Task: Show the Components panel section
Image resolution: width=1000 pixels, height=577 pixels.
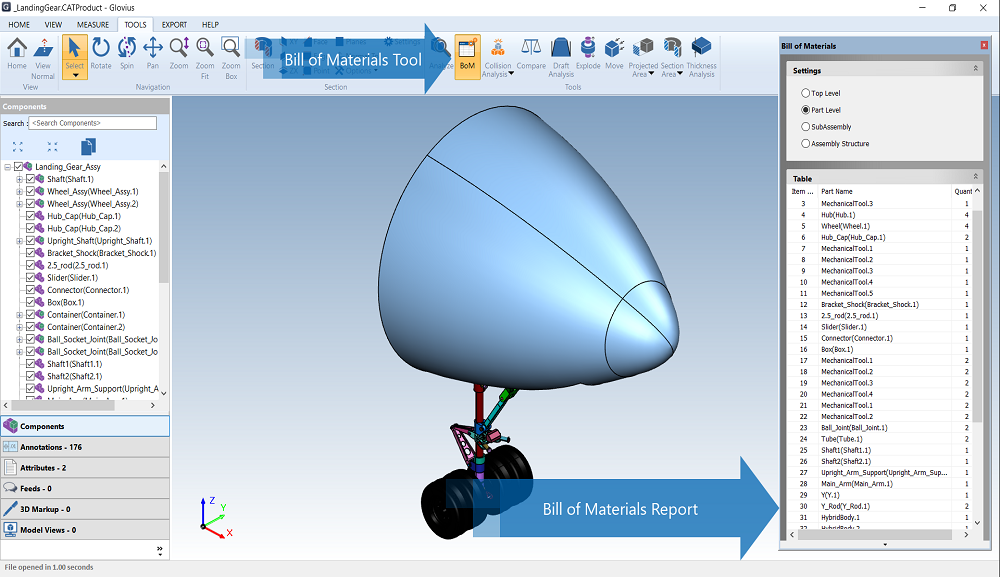Action: (85, 426)
